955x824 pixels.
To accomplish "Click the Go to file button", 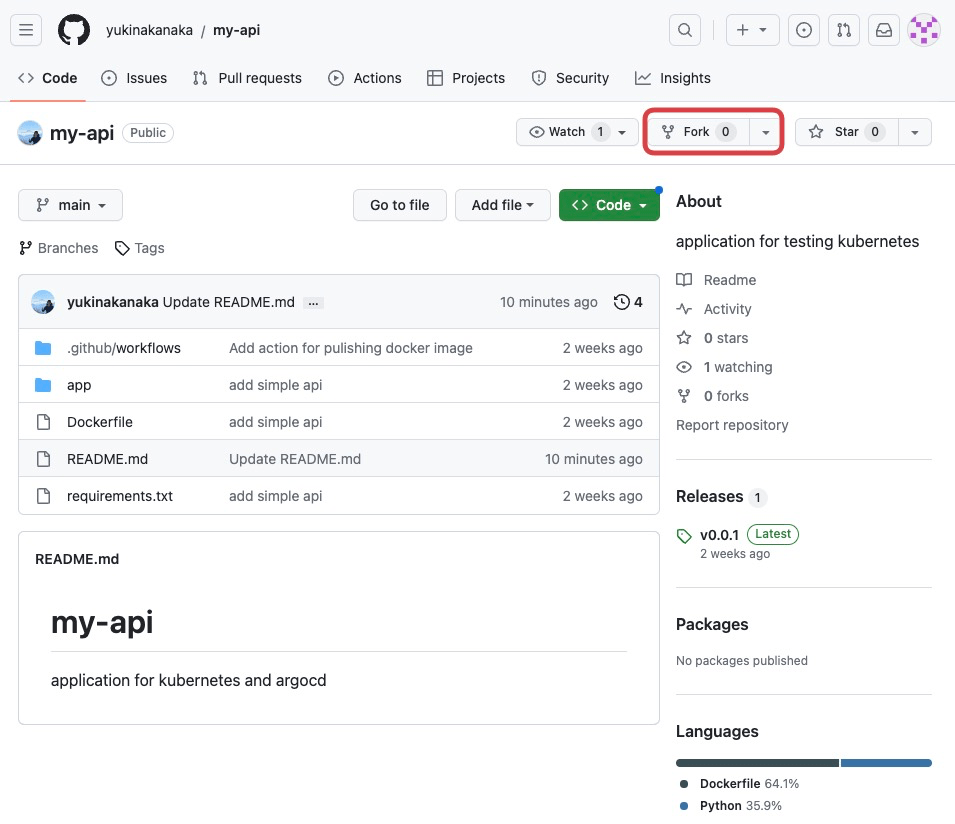I will point(399,205).
